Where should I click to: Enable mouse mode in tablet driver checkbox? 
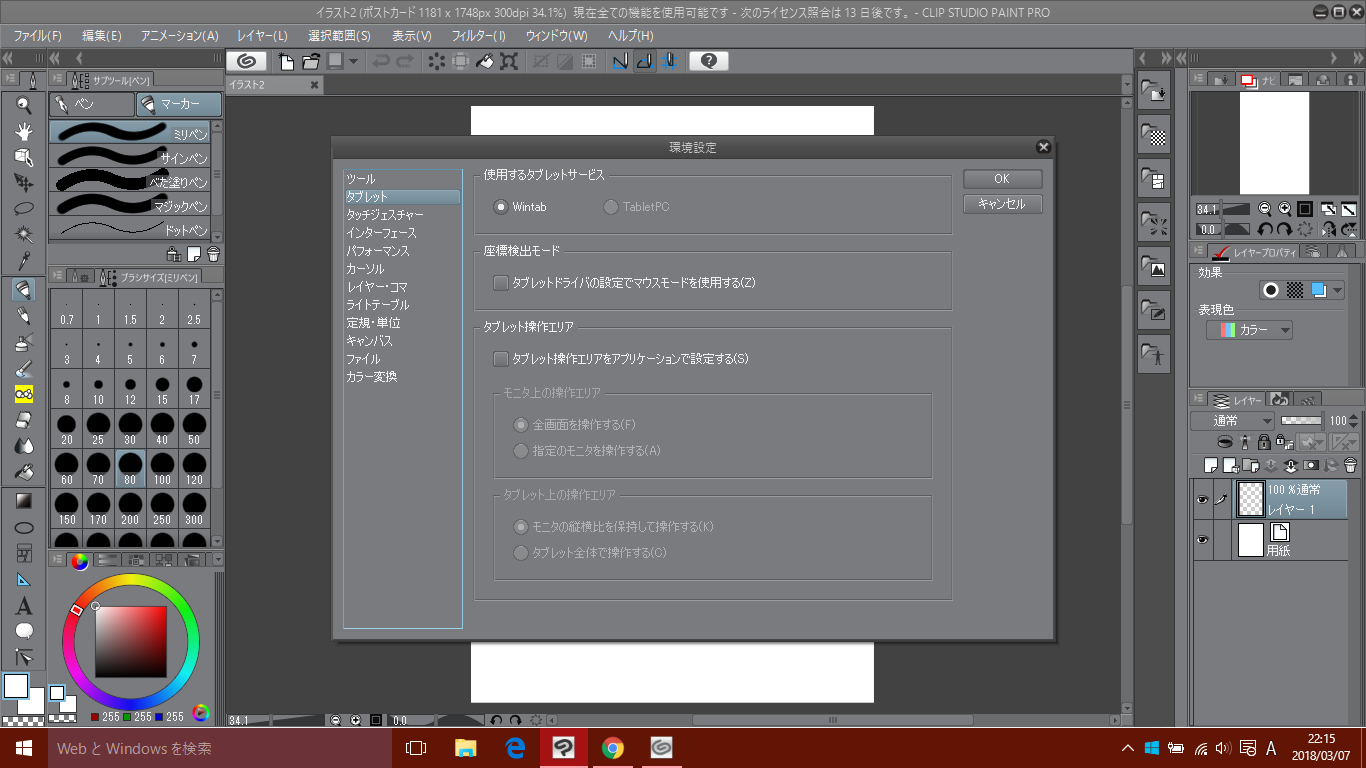pyautogui.click(x=501, y=283)
